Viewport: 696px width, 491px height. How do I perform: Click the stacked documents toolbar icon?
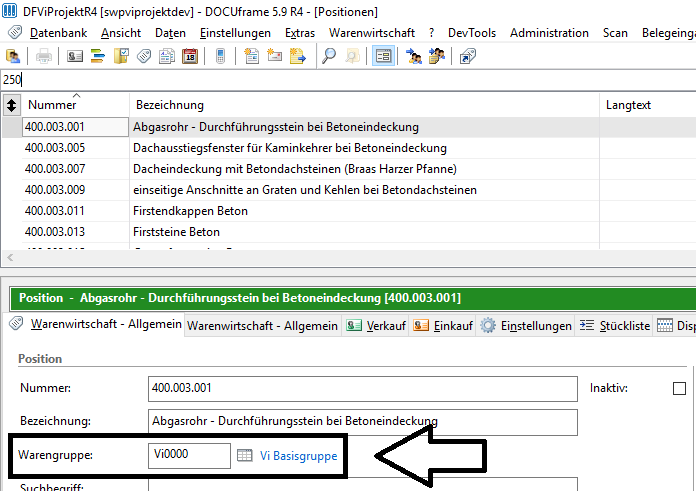pos(167,56)
